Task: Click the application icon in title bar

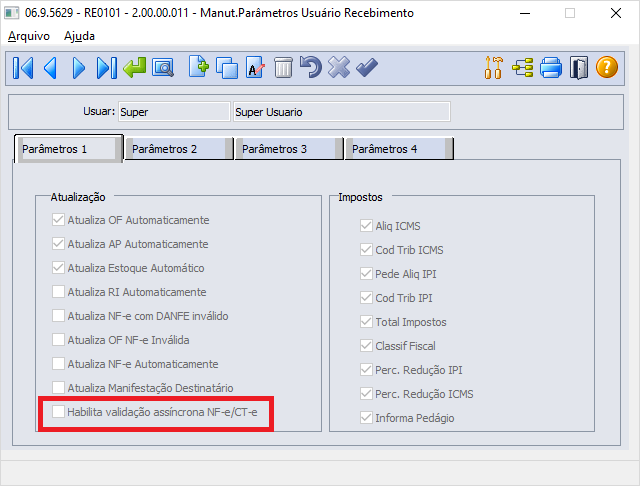Action: click(12, 13)
